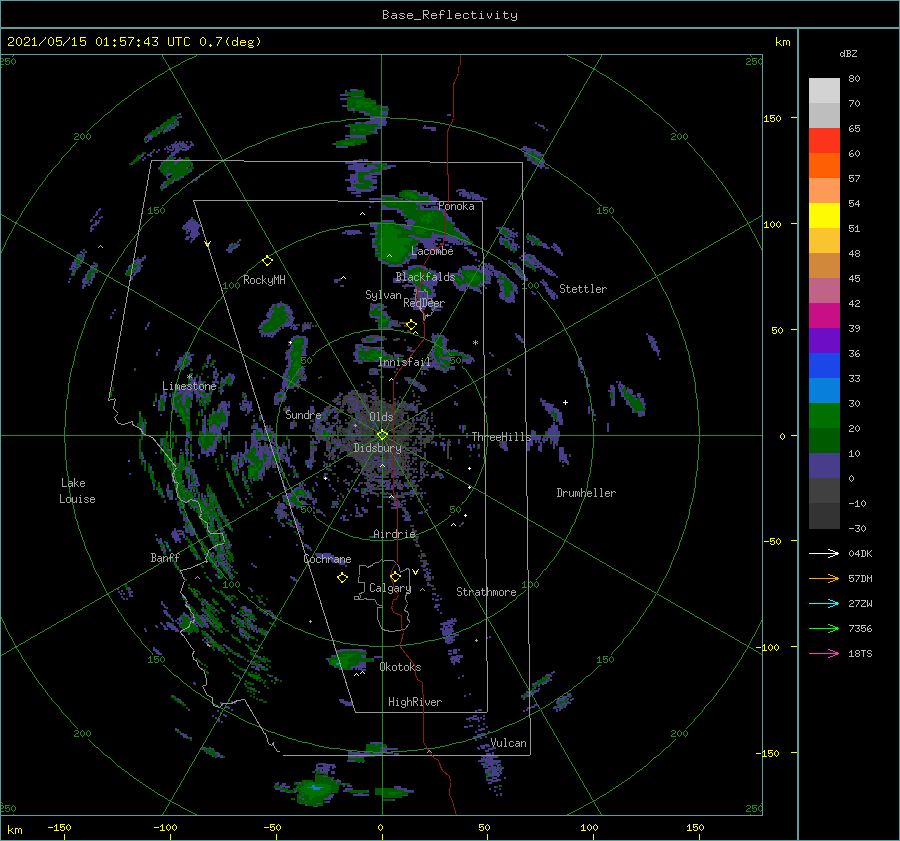Click the Vulcan label

(x=509, y=743)
